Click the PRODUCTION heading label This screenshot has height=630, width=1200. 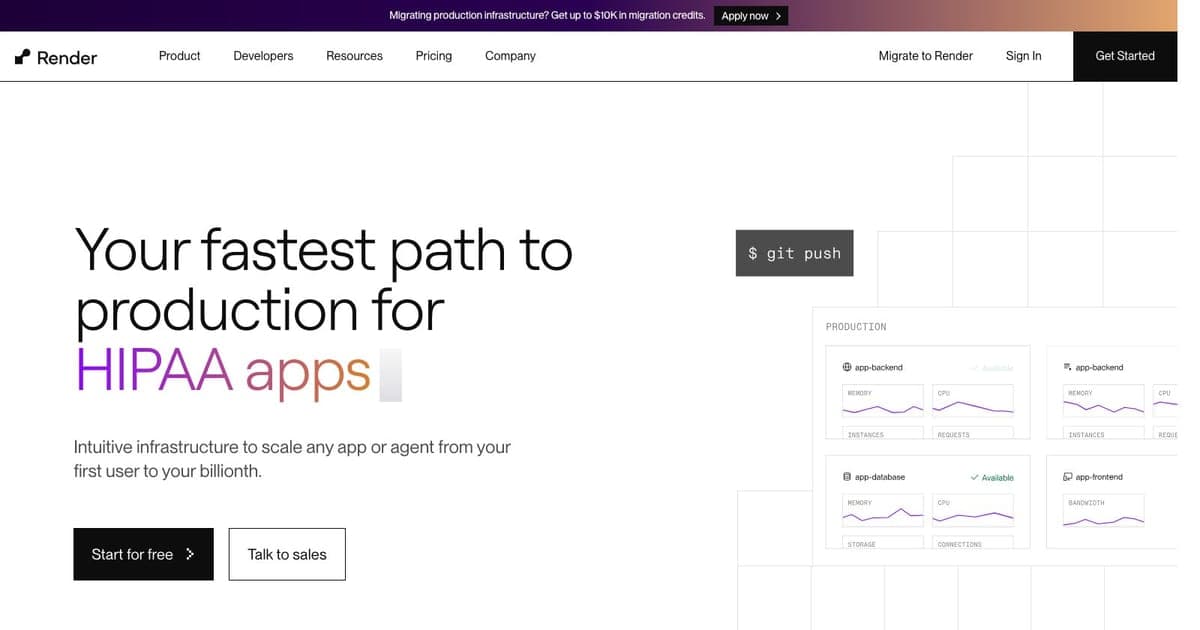click(856, 327)
